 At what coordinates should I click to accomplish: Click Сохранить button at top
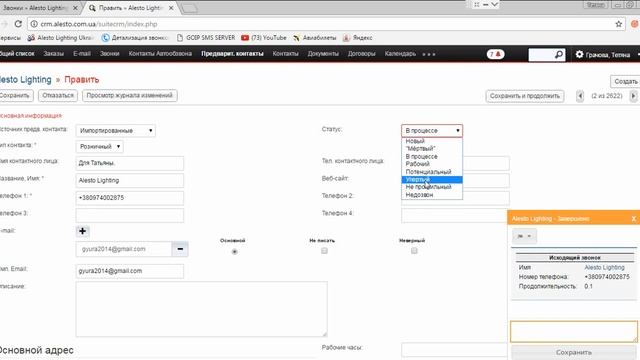point(16,96)
